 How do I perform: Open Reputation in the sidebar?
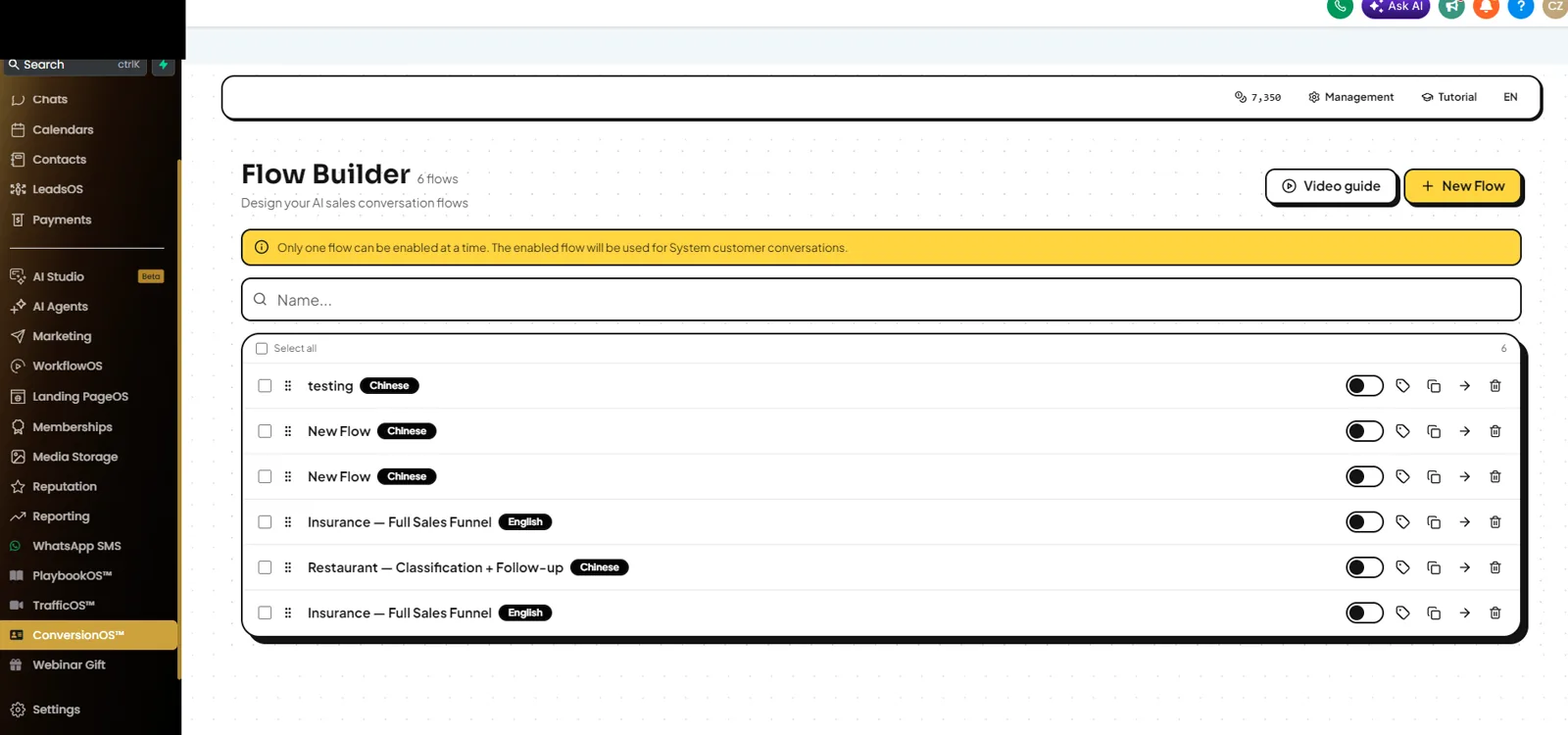64,486
